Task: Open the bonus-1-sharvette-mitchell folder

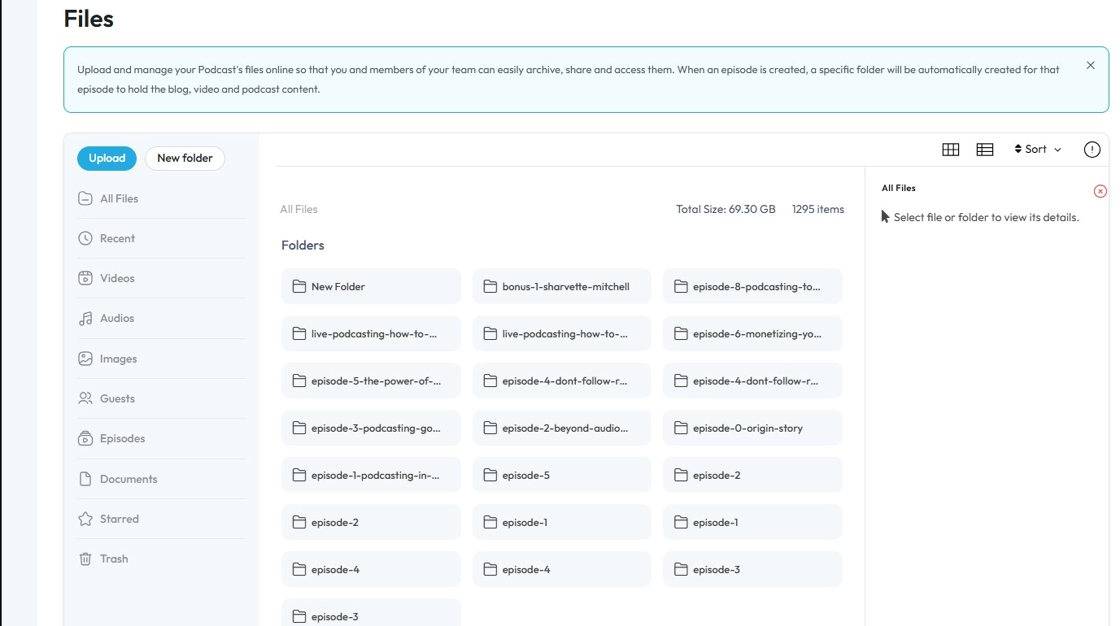Action: (x=562, y=287)
